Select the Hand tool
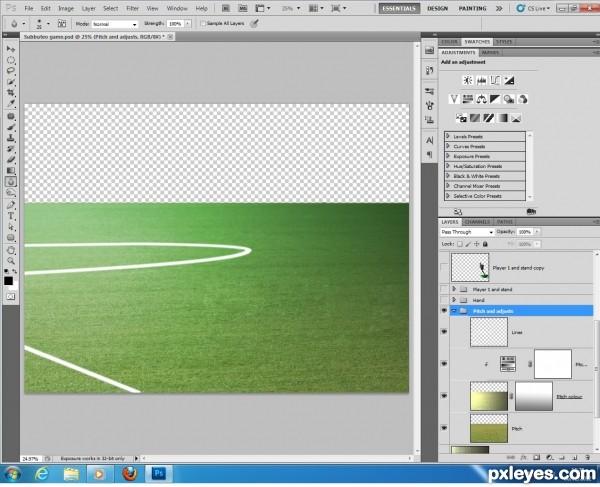 click(x=11, y=250)
